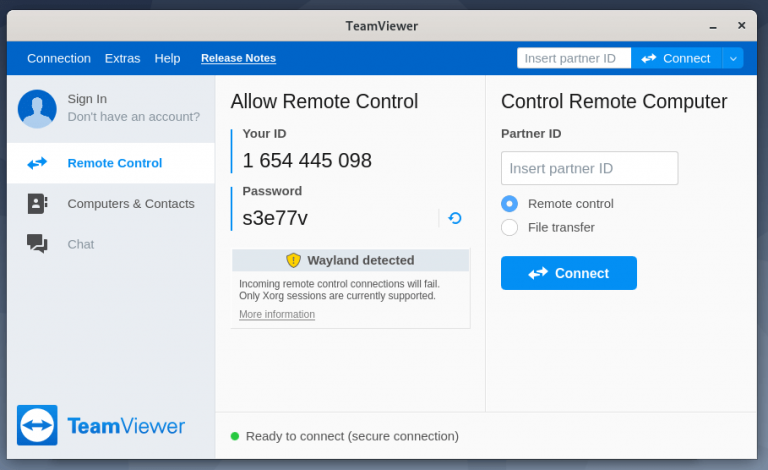Image resolution: width=768 pixels, height=470 pixels.
Task: Click the Remote Control arrows icon in sidebar
Action: pos(37,163)
